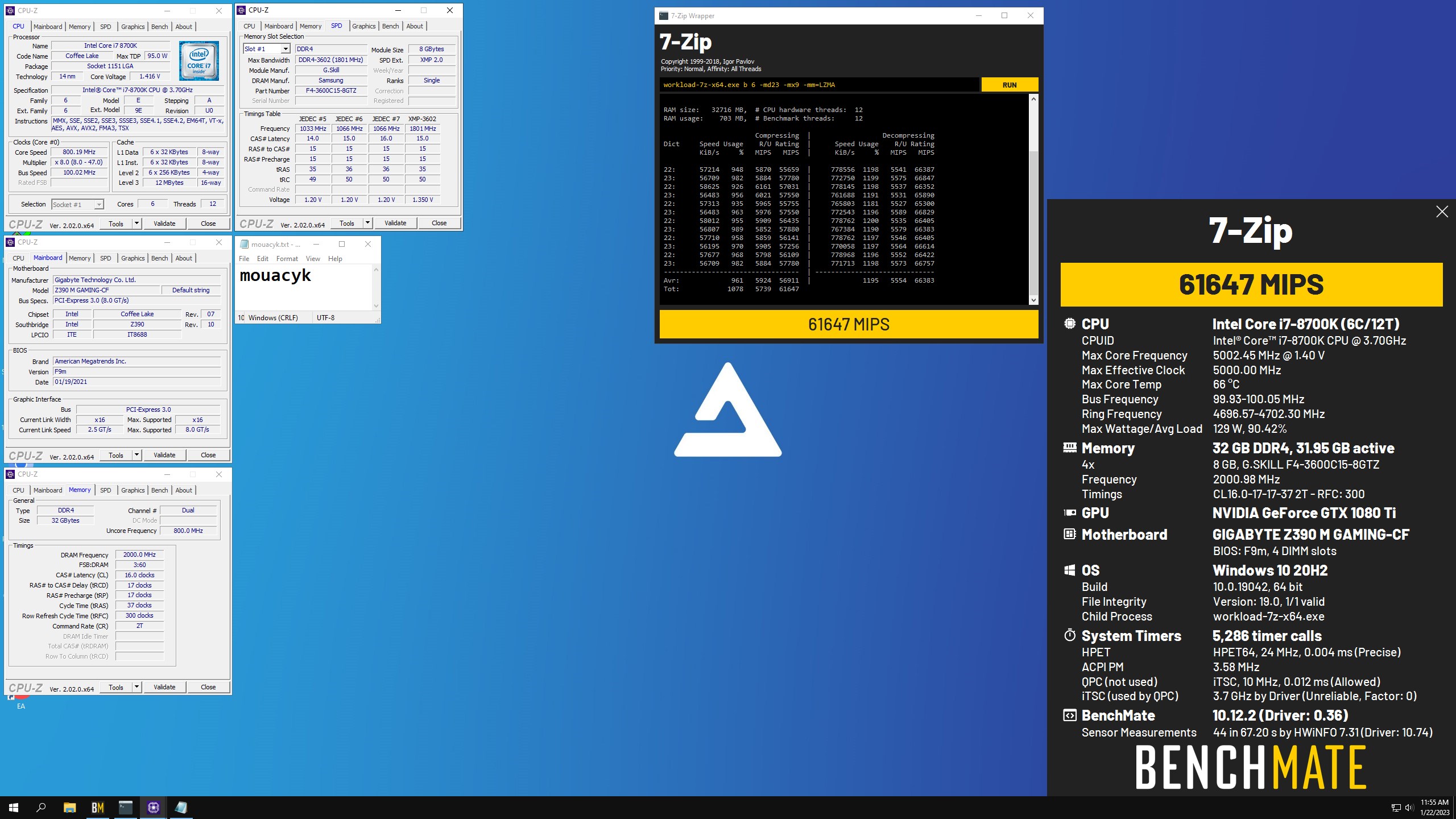Open Notepad Format menu
The height and width of the screenshot is (819, 1456).
point(287,259)
